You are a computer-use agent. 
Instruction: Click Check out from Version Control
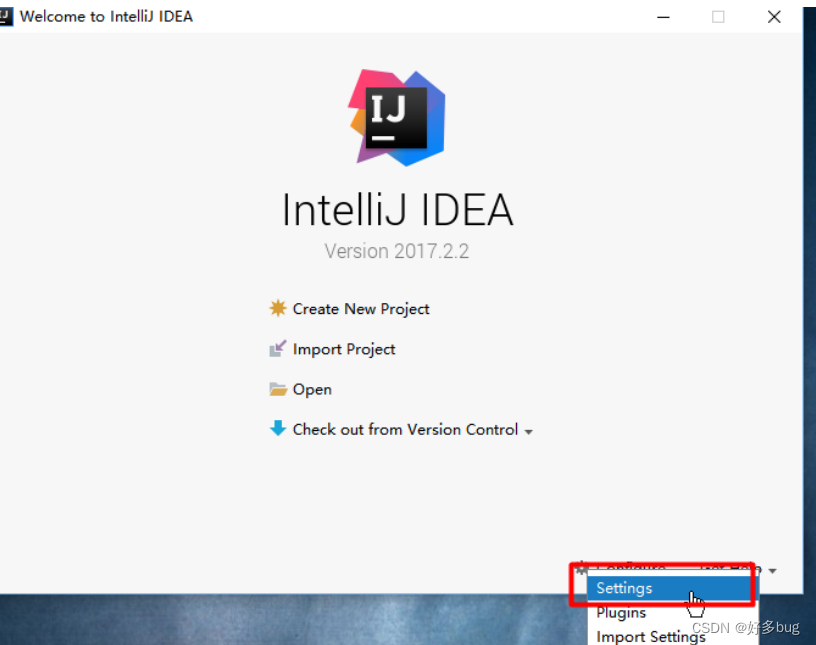click(x=405, y=429)
